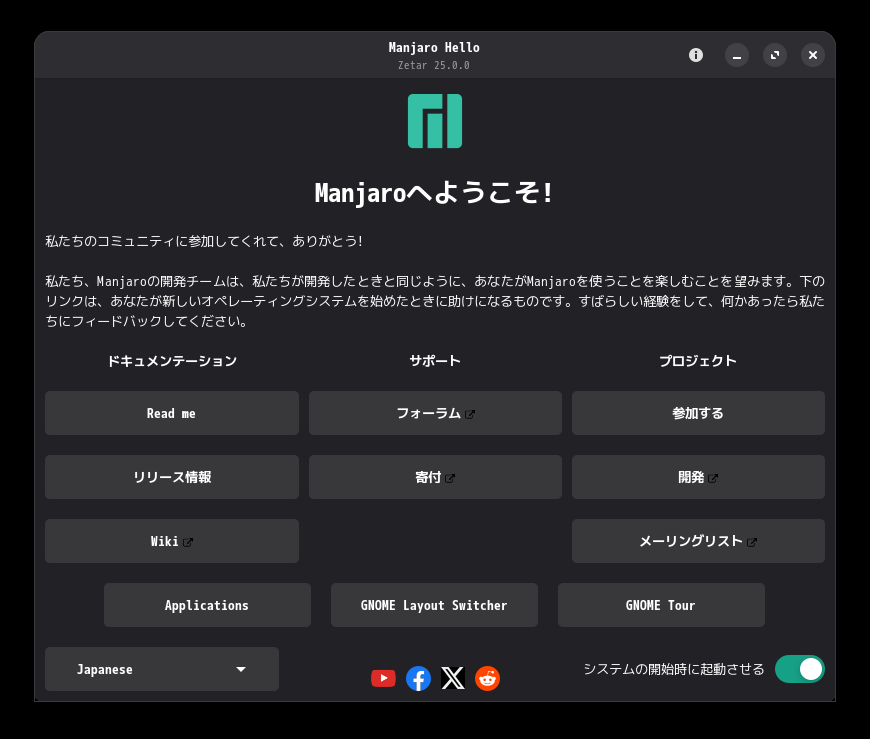Launch the Applications button
The width and height of the screenshot is (870, 739).
pos(207,605)
